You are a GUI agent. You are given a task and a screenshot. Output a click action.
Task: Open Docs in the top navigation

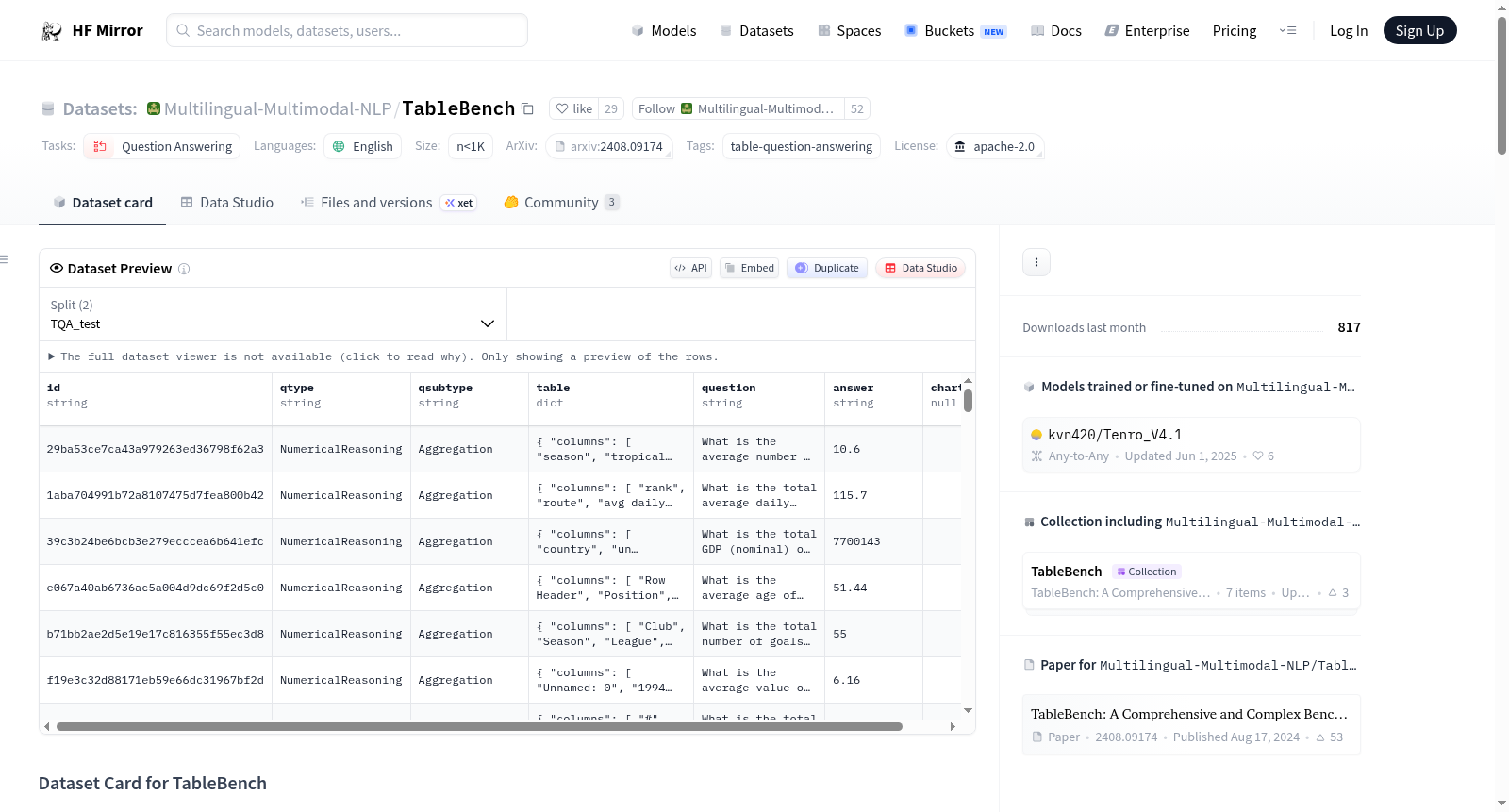coord(1056,31)
